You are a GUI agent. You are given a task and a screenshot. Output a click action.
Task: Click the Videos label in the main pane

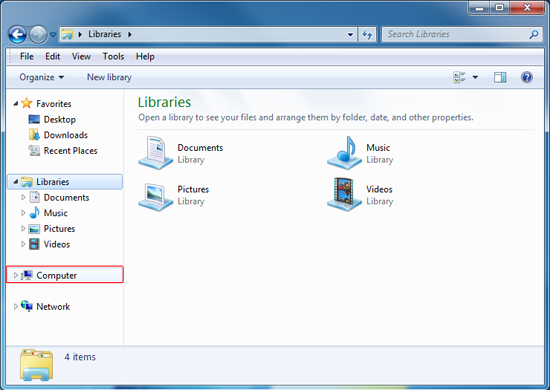(379, 189)
